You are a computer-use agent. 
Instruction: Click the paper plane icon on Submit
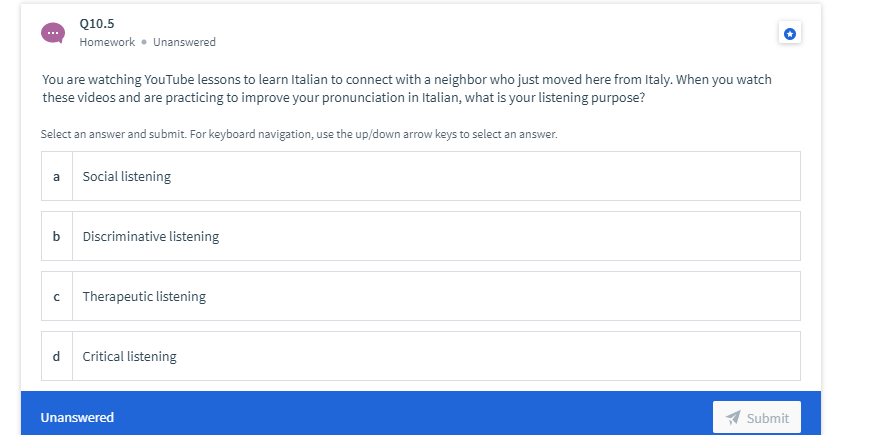tap(732, 418)
